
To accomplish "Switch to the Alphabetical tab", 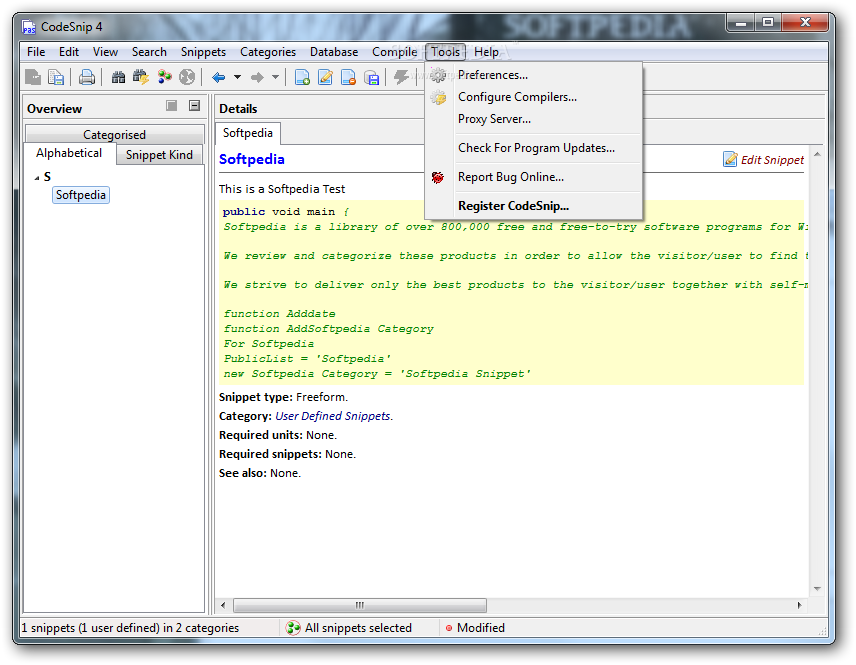I will click(x=69, y=153).
